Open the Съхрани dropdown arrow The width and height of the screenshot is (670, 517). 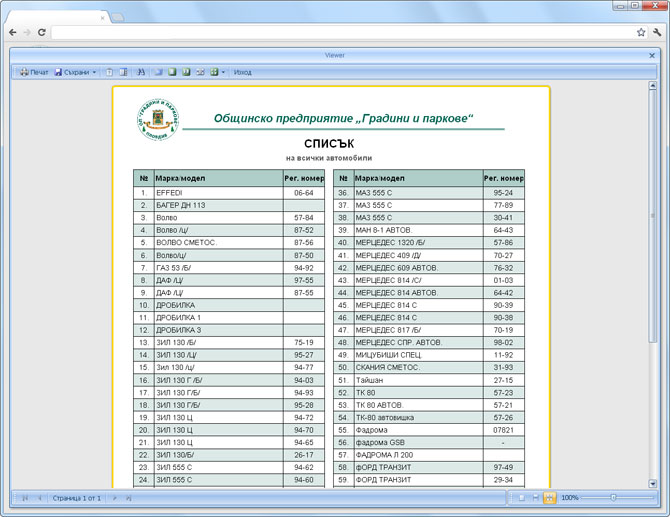94,72
